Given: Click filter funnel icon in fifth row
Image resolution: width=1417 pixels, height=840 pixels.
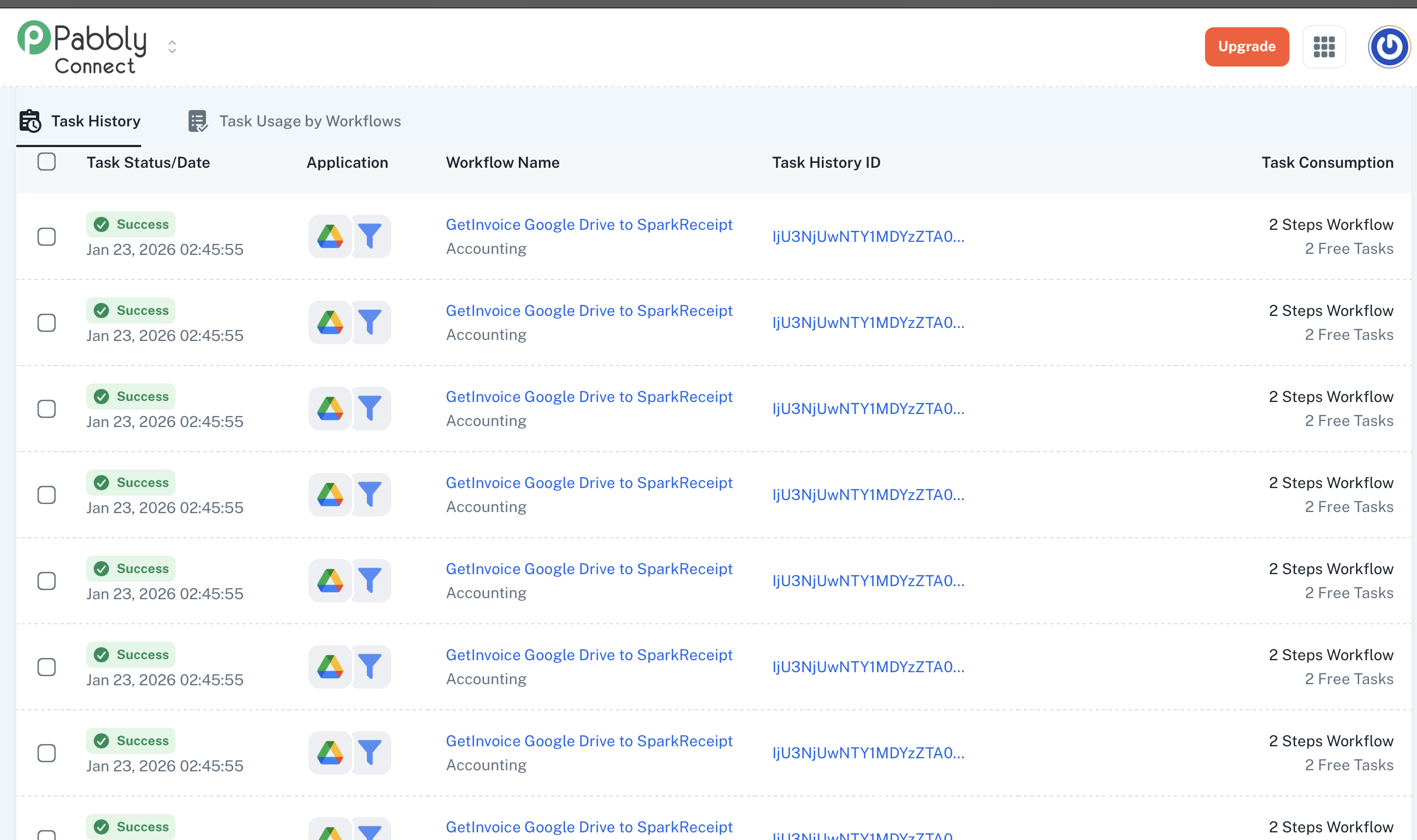Looking at the screenshot, I should (x=370, y=580).
